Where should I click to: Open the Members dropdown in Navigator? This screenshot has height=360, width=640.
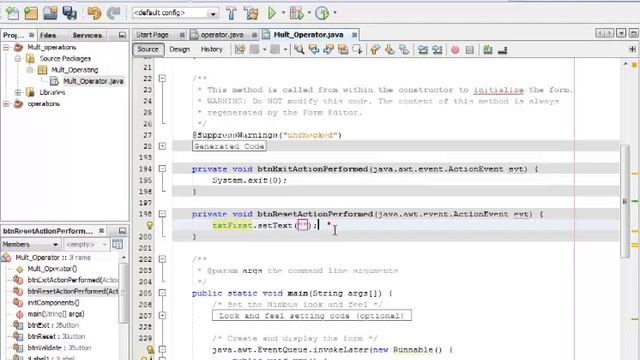(x=31, y=244)
